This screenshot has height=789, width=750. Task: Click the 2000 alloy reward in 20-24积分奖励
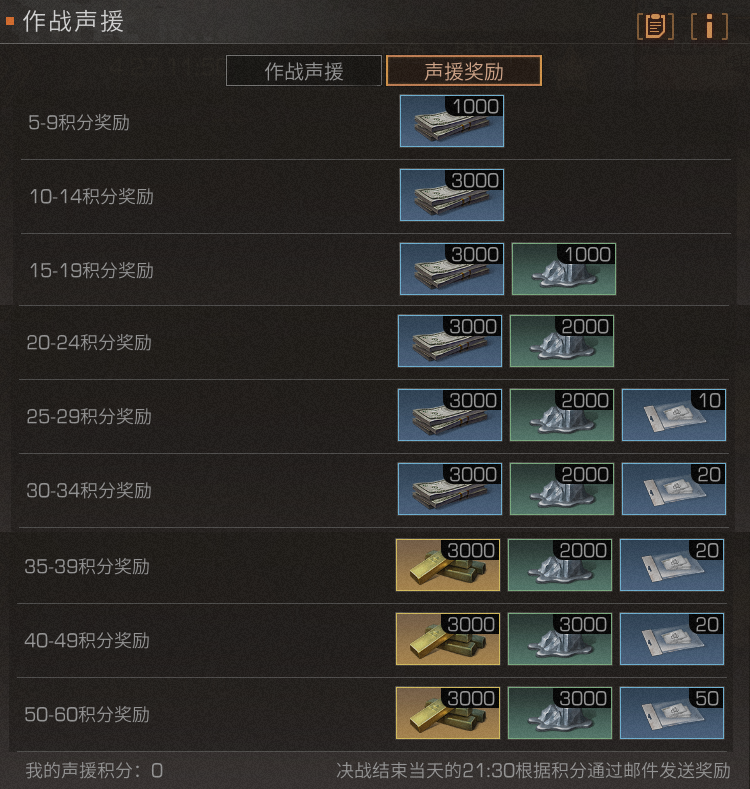click(562, 341)
